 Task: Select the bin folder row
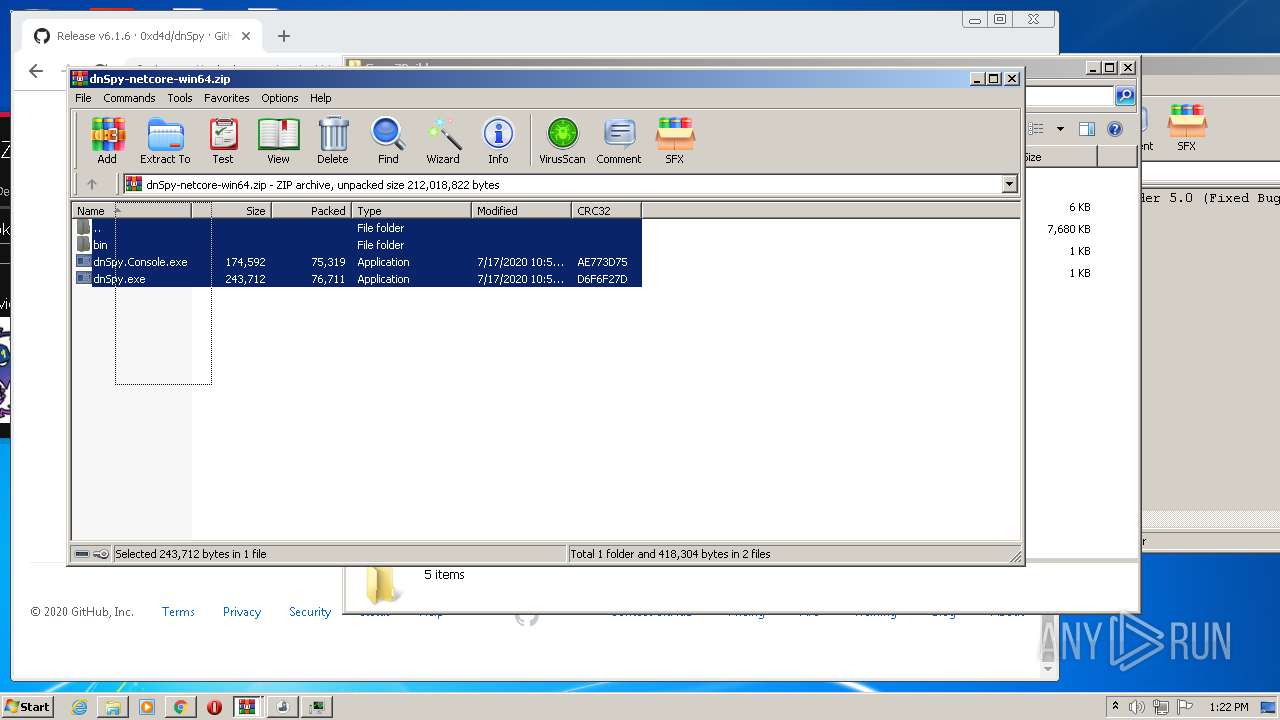(x=358, y=245)
